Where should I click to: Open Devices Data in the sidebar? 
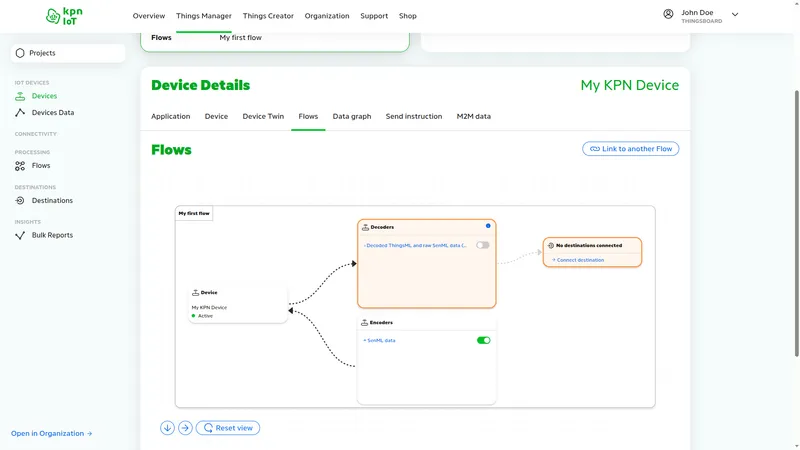tap(53, 113)
